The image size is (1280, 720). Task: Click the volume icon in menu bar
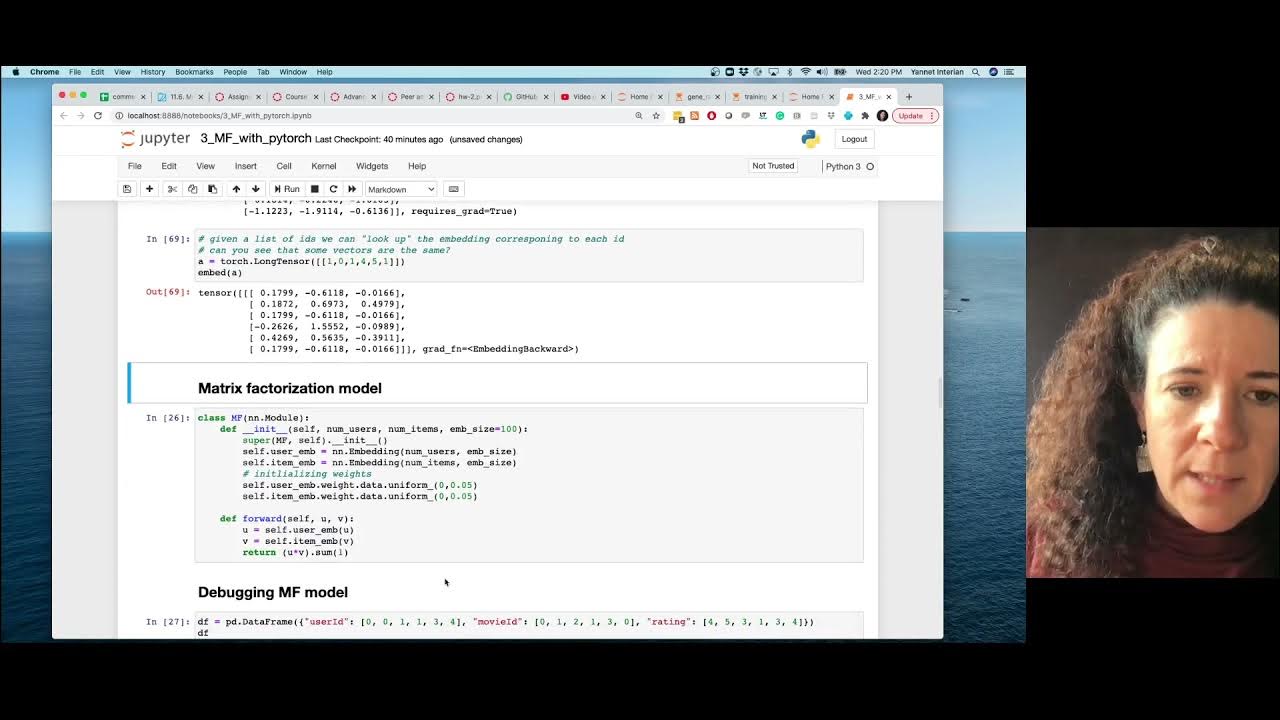click(x=821, y=72)
